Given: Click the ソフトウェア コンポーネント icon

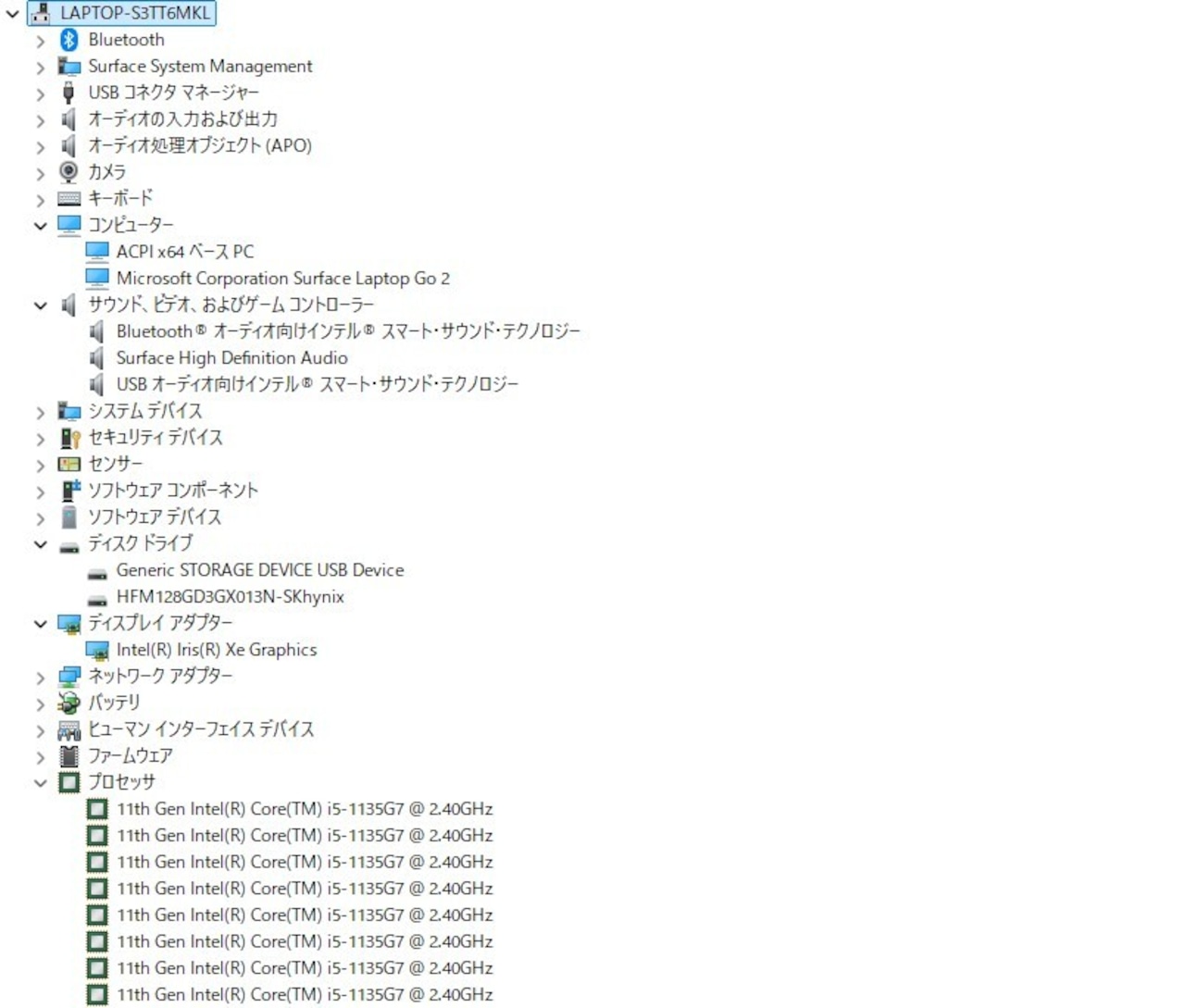Looking at the screenshot, I should 70,491.
